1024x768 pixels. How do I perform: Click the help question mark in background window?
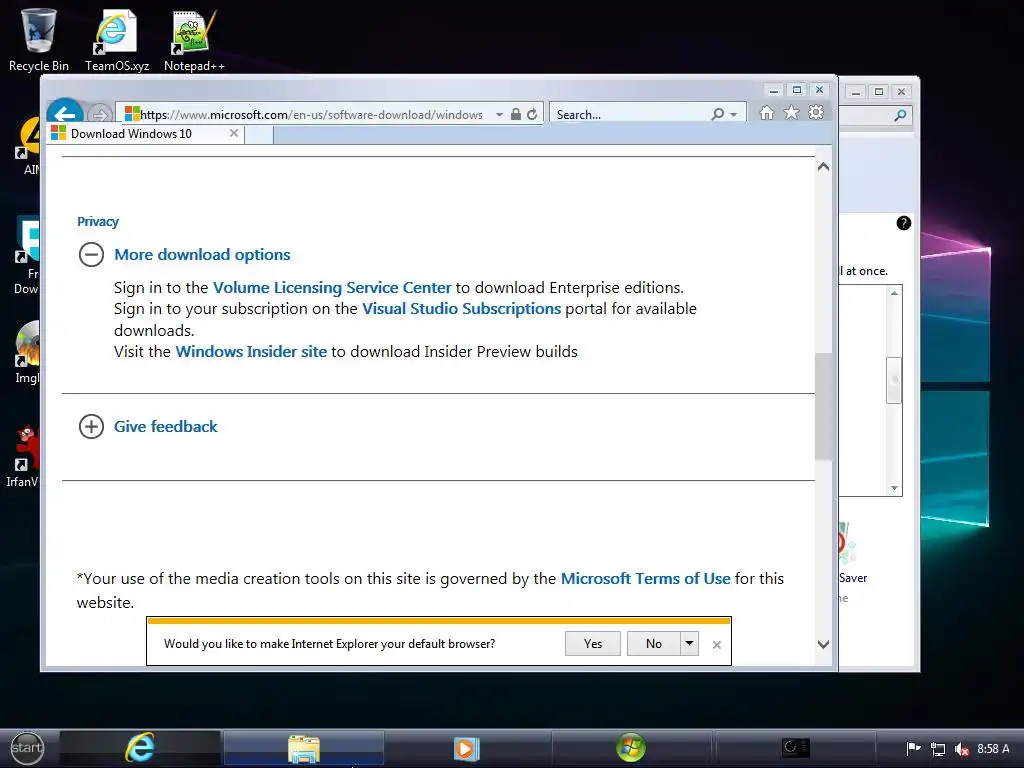tap(903, 223)
